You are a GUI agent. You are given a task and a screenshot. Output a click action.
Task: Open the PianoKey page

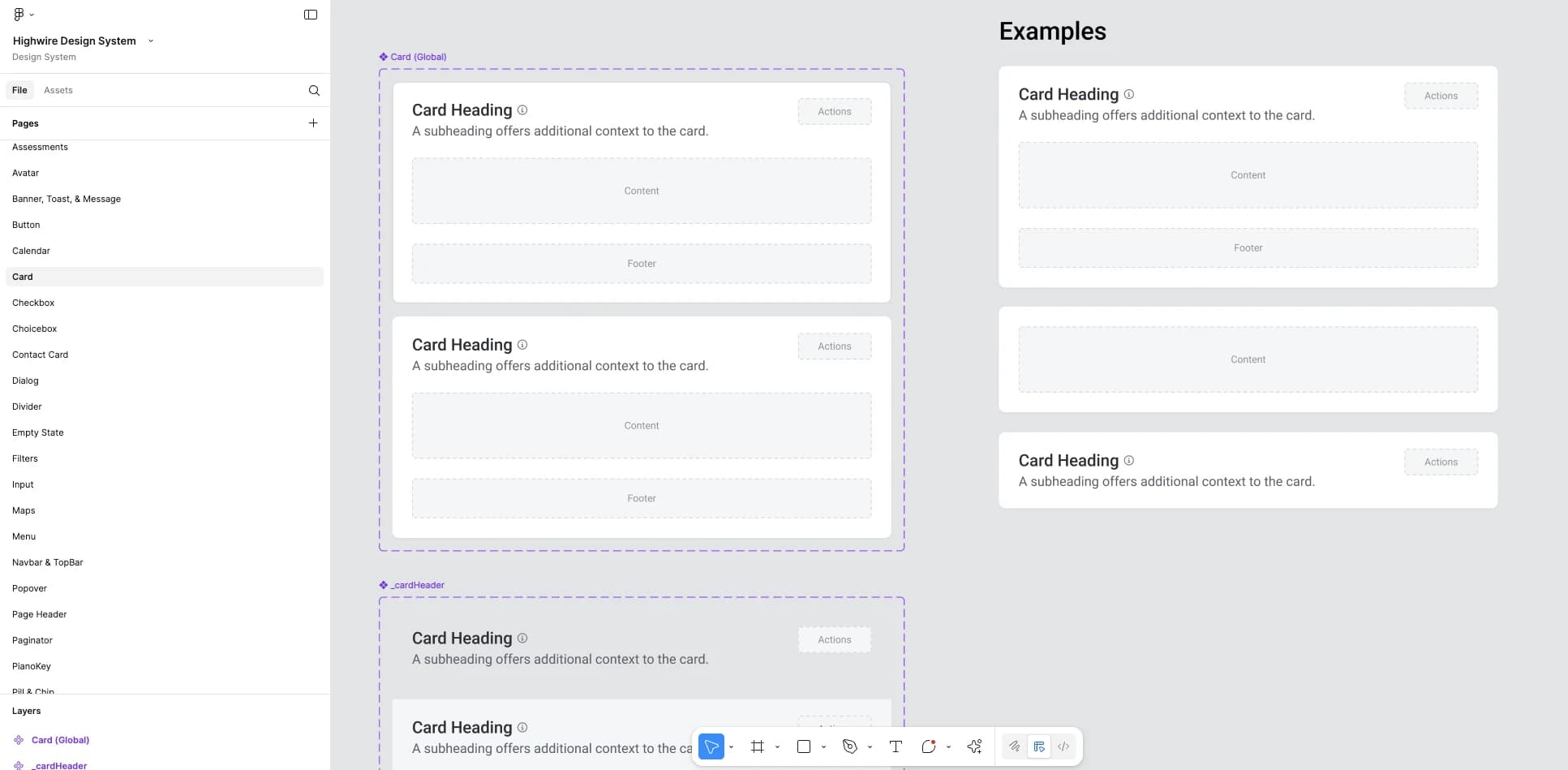(x=164, y=666)
